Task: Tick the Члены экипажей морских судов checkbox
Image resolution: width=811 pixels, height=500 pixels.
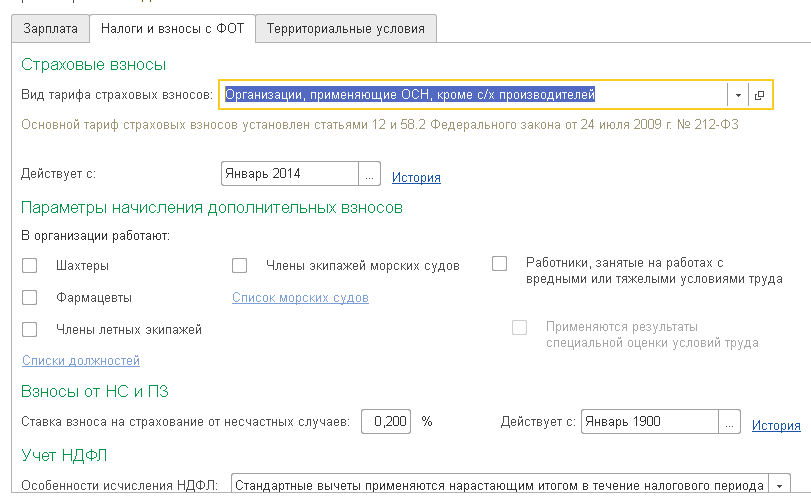Action: 240,266
